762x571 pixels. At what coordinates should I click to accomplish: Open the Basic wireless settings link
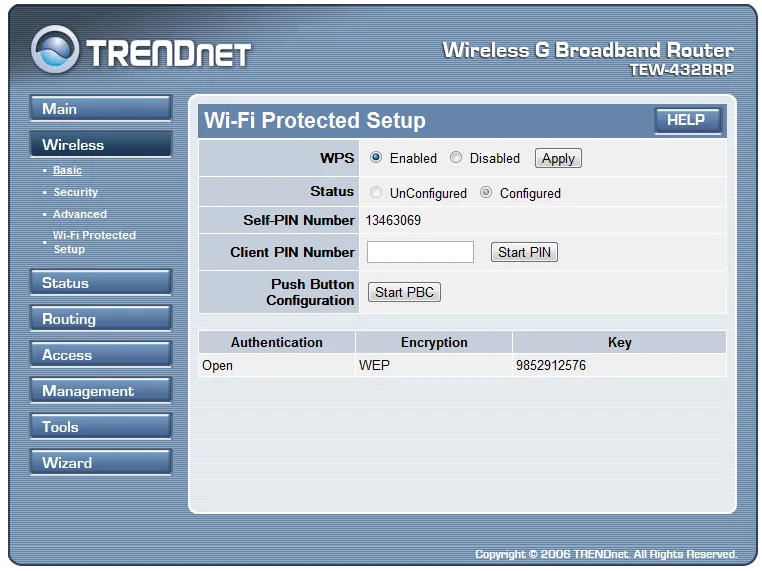pos(68,171)
